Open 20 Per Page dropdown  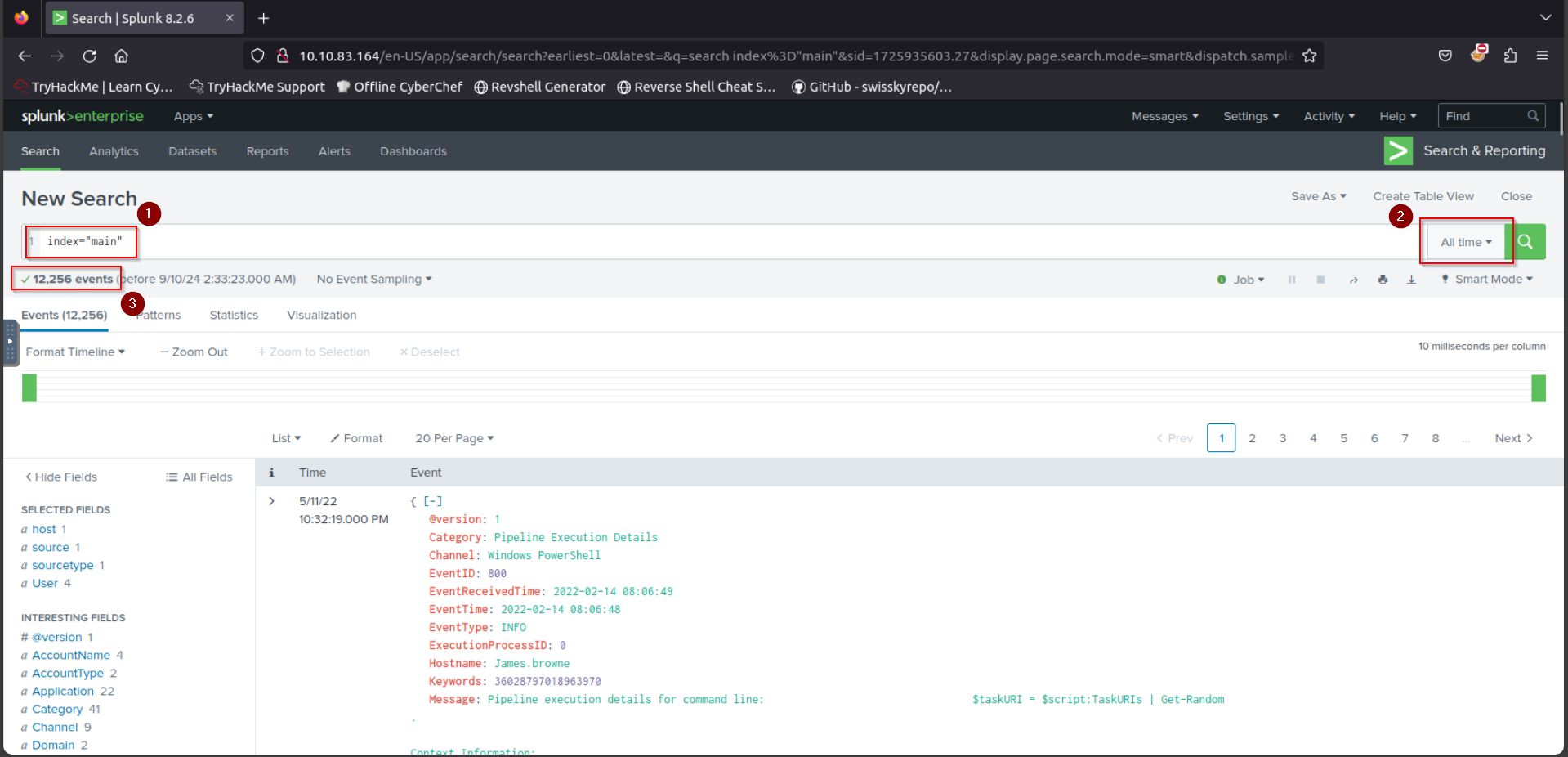[x=454, y=438]
